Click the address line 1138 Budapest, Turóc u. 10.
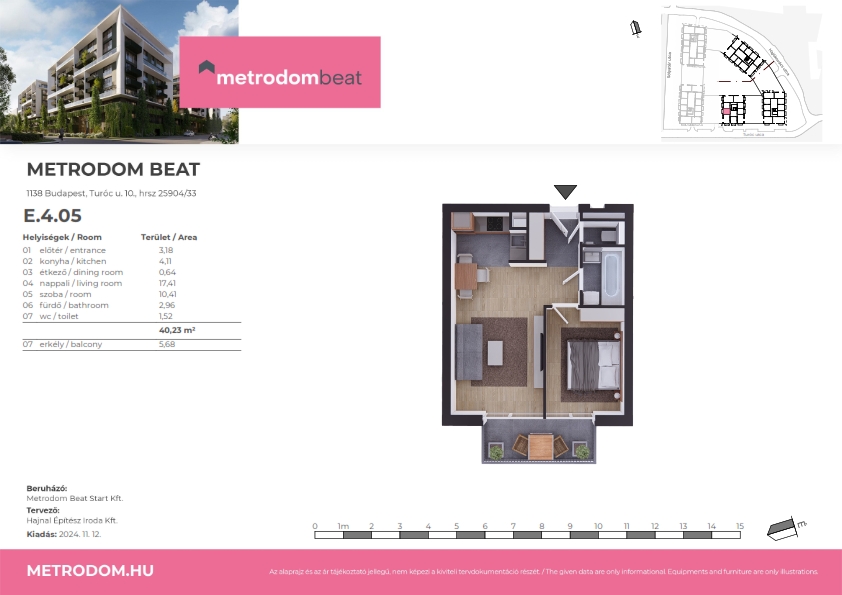This screenshot has height=595, width=842. (111, 193)
